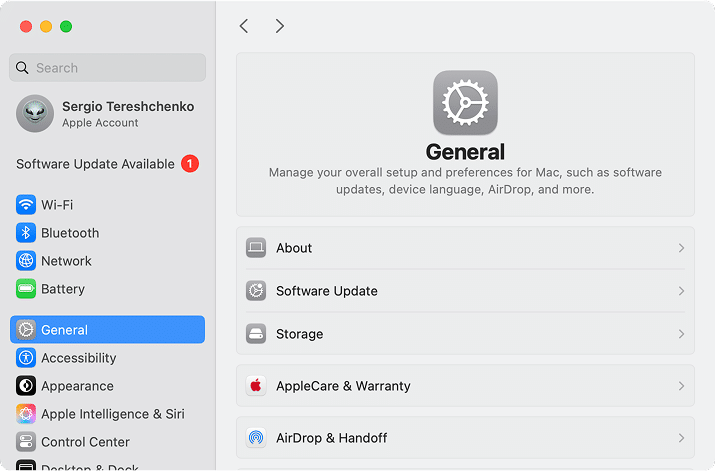Click the Appearance icon in sidebar
The height and width of the screenshot is (471, 715).
26,386
